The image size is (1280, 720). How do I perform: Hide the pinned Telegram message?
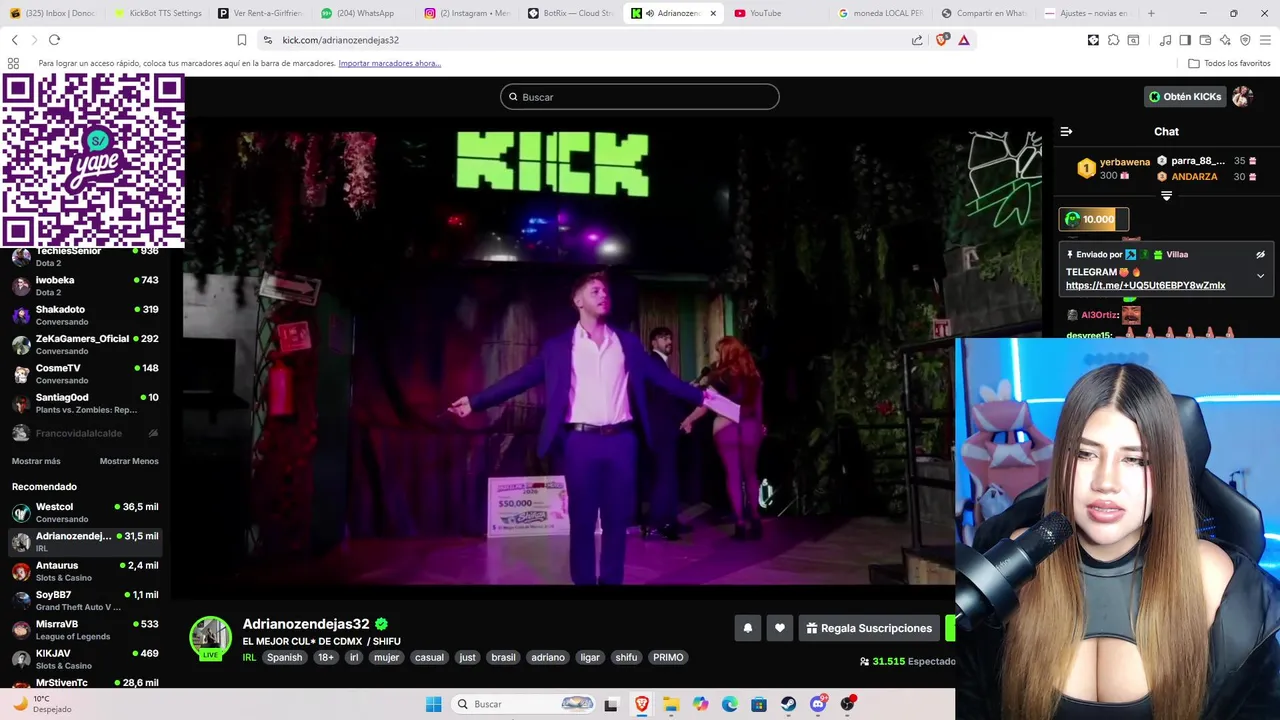[1260, 255]
